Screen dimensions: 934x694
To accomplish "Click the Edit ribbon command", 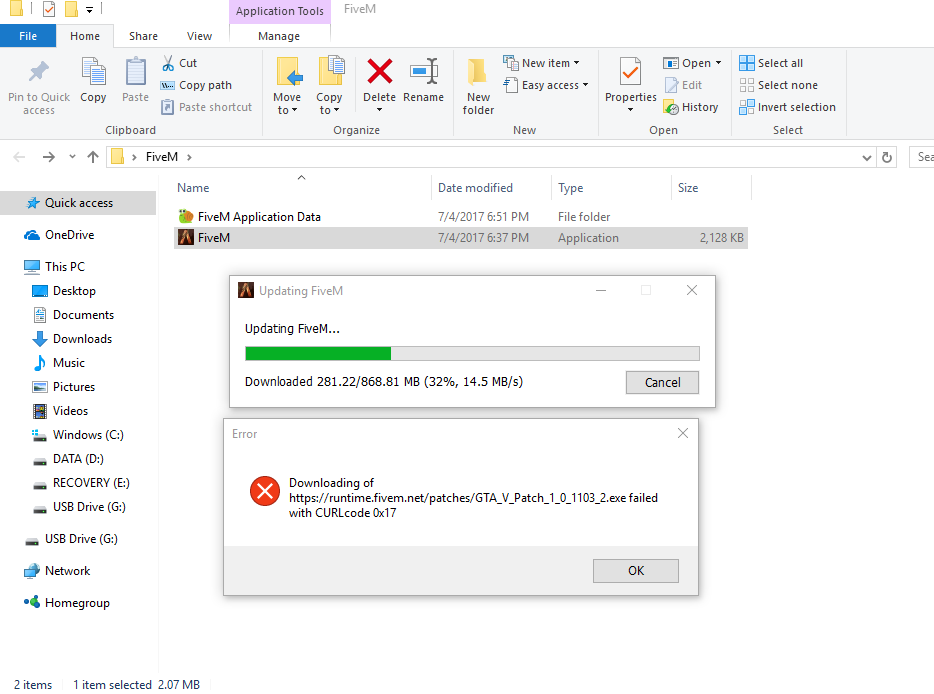I will (x=683, y=85).
